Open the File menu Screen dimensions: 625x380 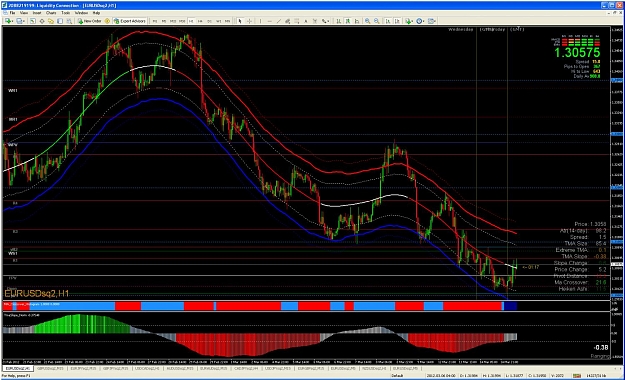[x=12, y=13]
